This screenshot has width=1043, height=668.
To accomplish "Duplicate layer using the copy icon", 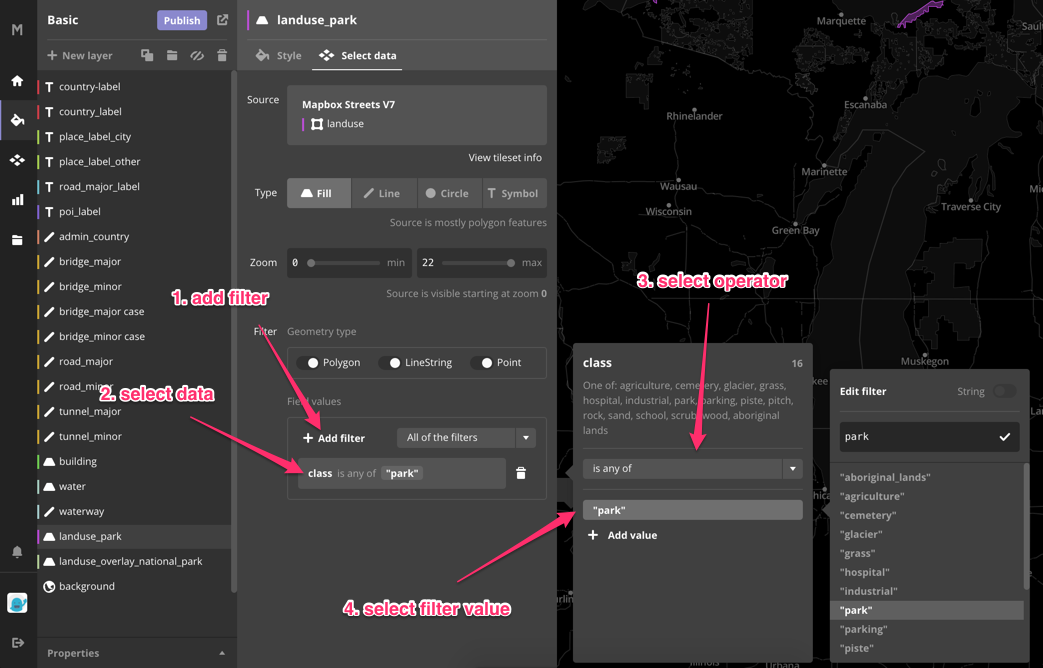I will pos(147,56).
